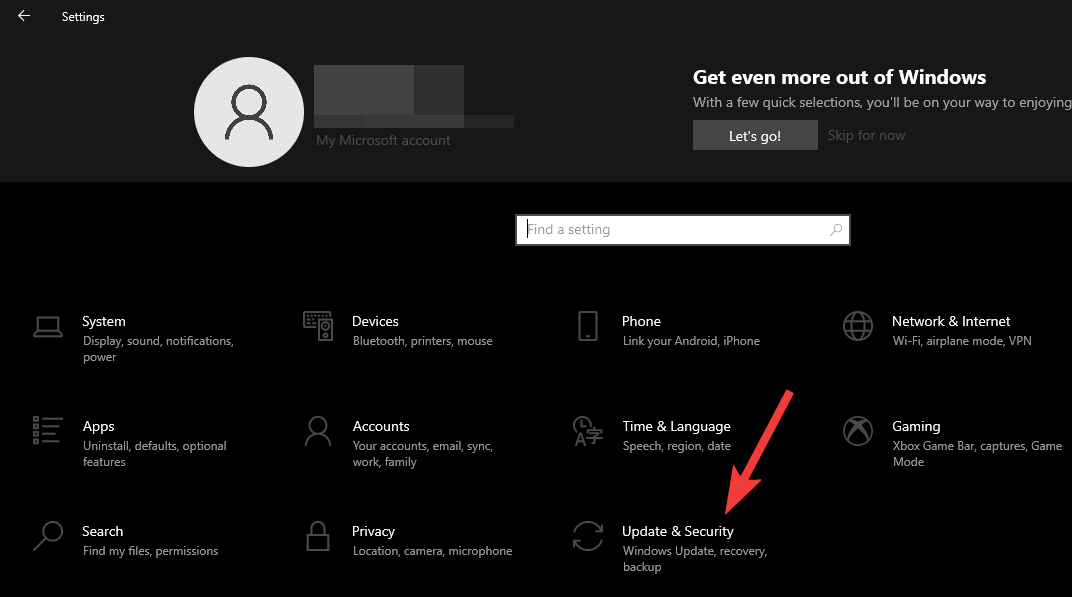This screenshot has width=1072, height=597.
Task: Open Accounts settings via person icon
Action: [x=318, y=431]
